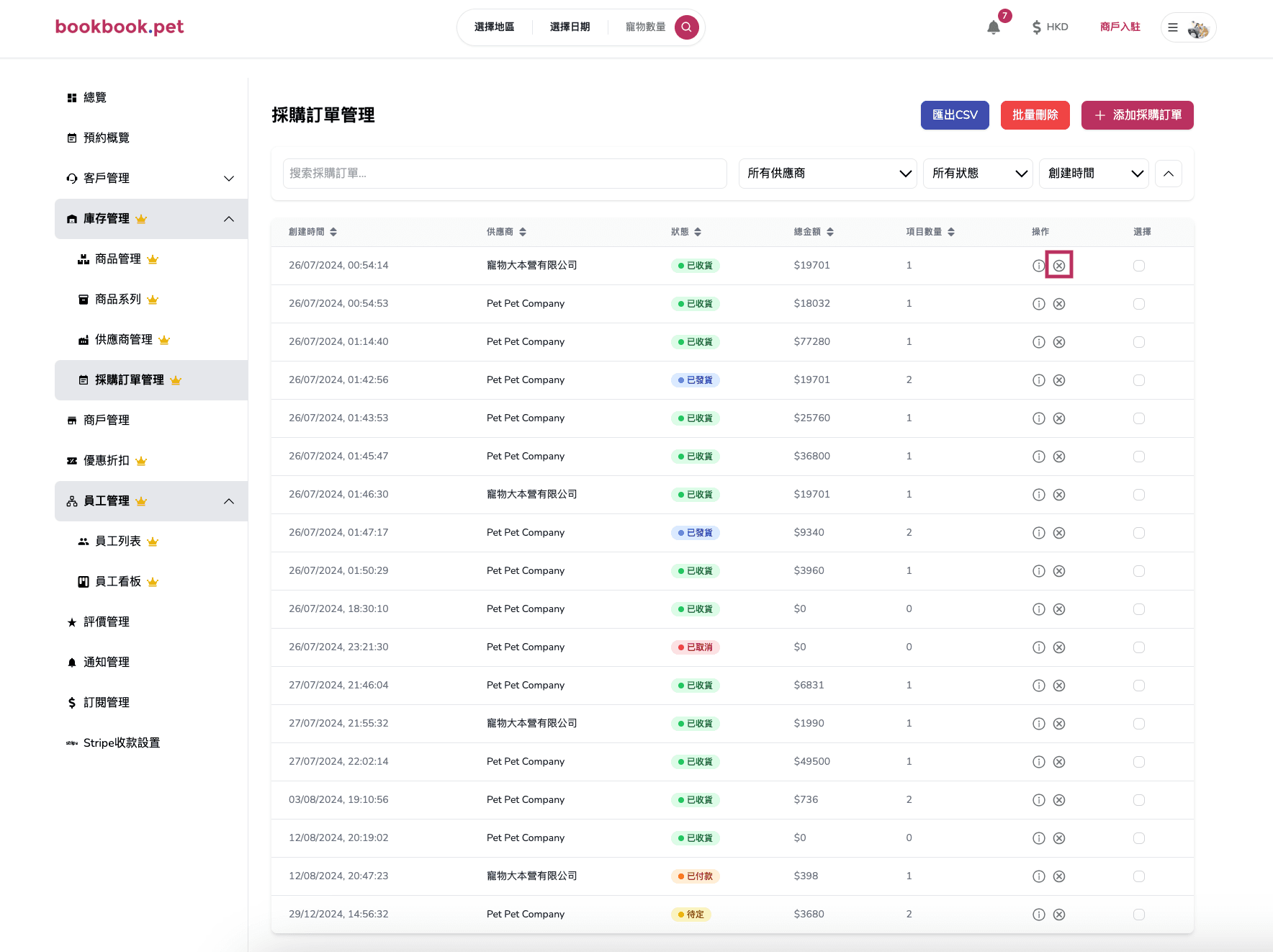Sort by 總金額 column arrows
The height and width of the screenshot is (952, 1273).
point(830,232)
